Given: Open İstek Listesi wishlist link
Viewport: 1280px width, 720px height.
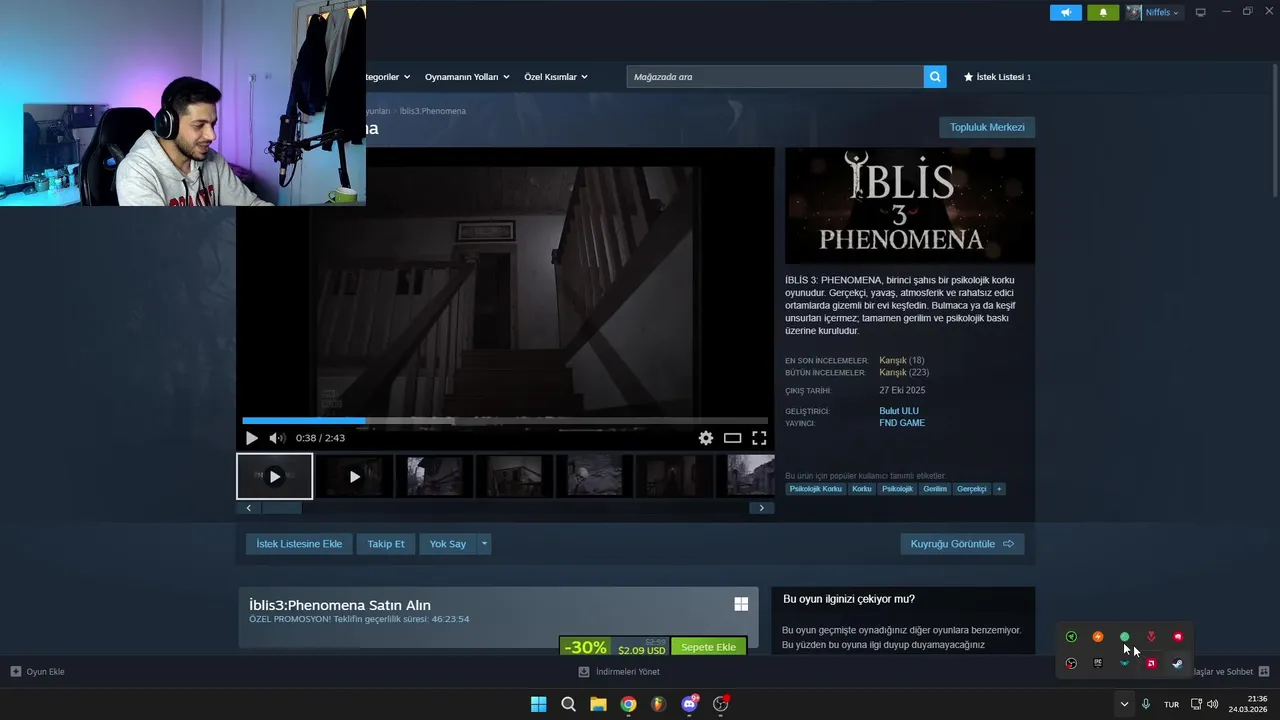Looking at the screenshot, I should 997,77.
